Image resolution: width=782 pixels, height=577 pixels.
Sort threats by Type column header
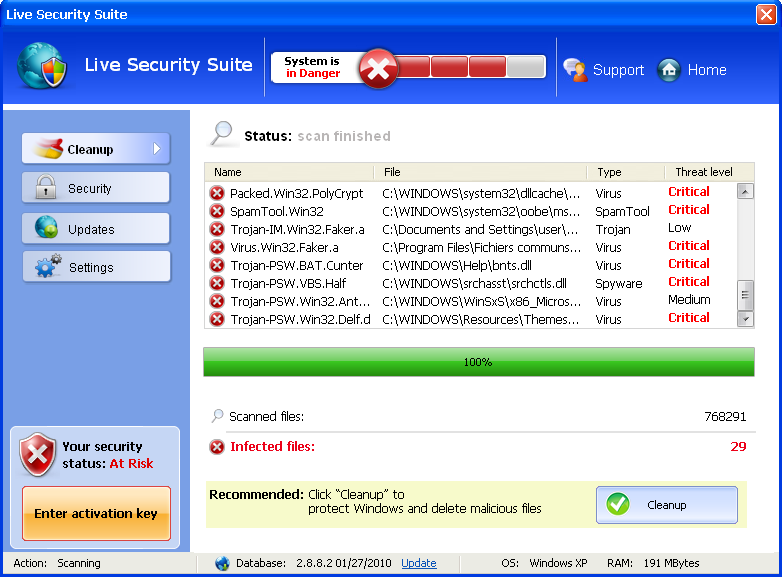626,172
